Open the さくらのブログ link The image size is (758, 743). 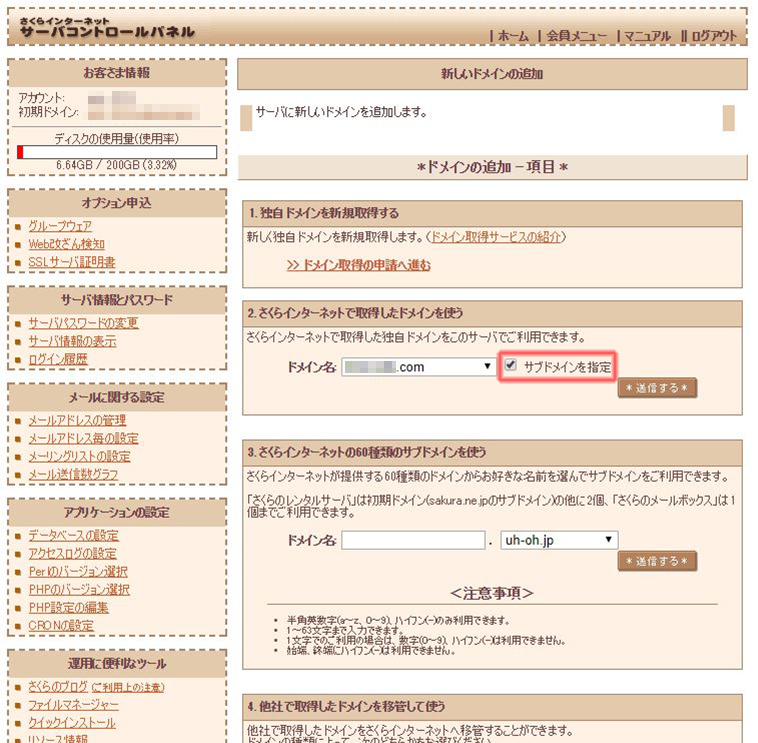tap(58, 687)
